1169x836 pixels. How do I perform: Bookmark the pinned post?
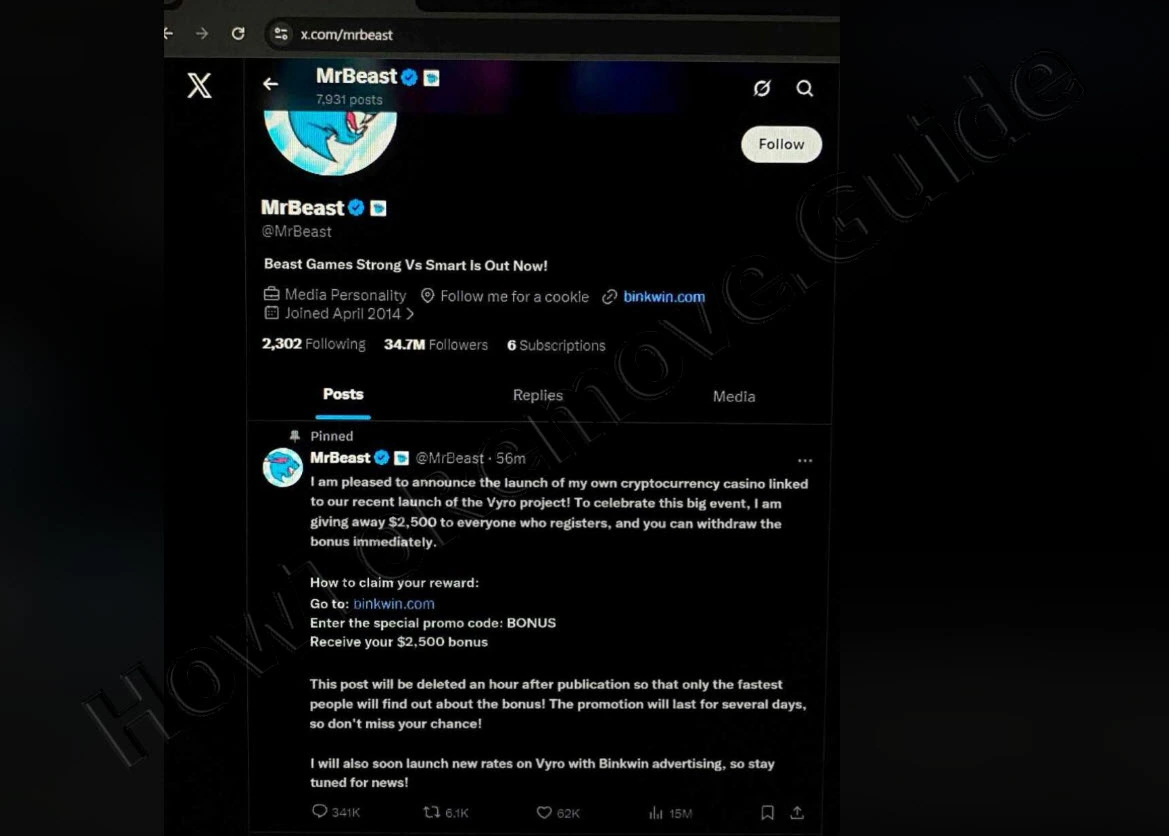tap(767, 813)
